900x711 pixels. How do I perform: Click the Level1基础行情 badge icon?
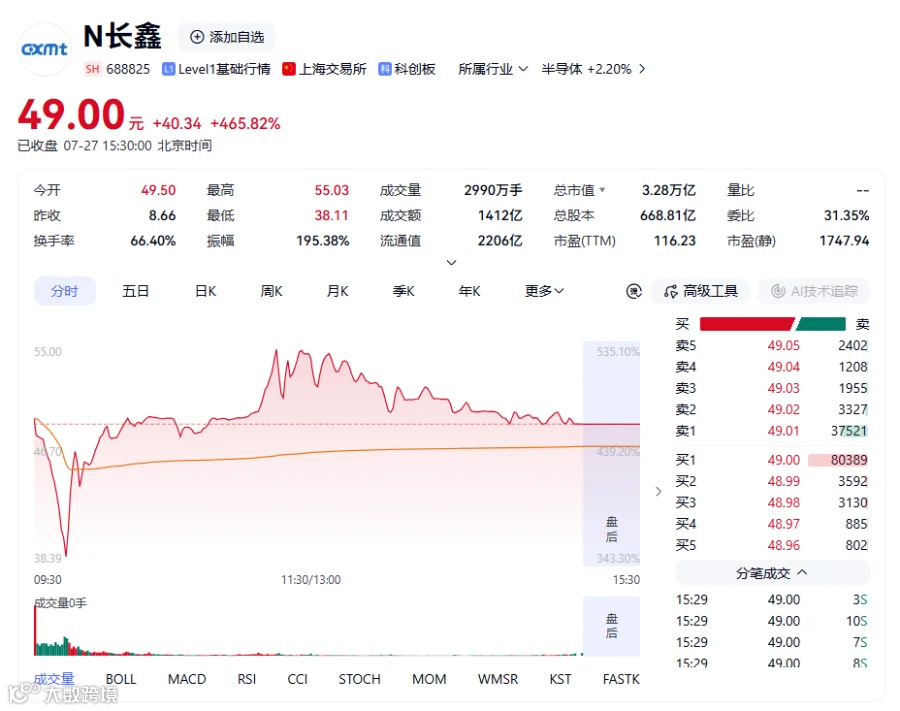click(x=168, y=69)
